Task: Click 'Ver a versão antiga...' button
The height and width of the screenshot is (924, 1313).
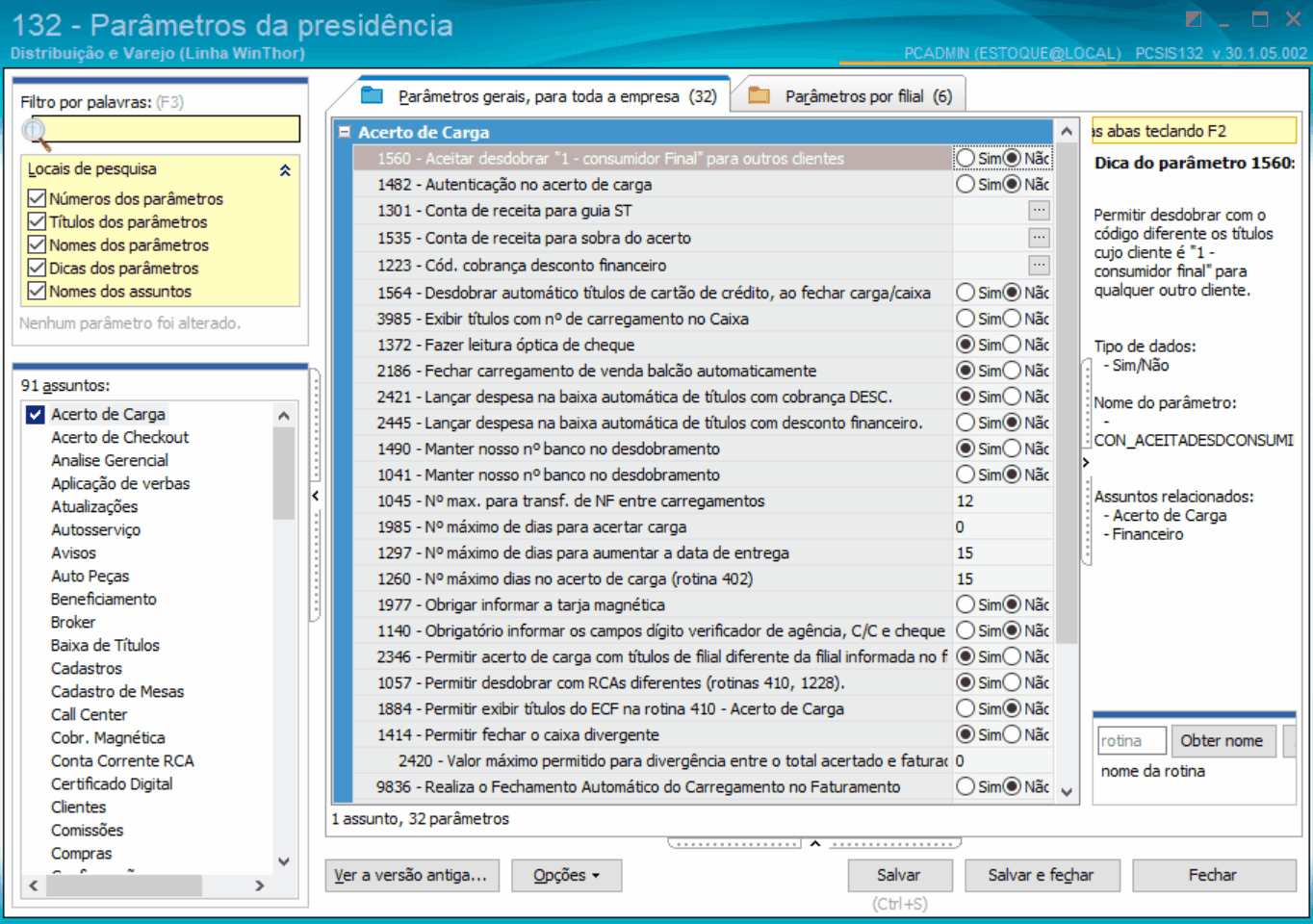Action: click(412, 875)
